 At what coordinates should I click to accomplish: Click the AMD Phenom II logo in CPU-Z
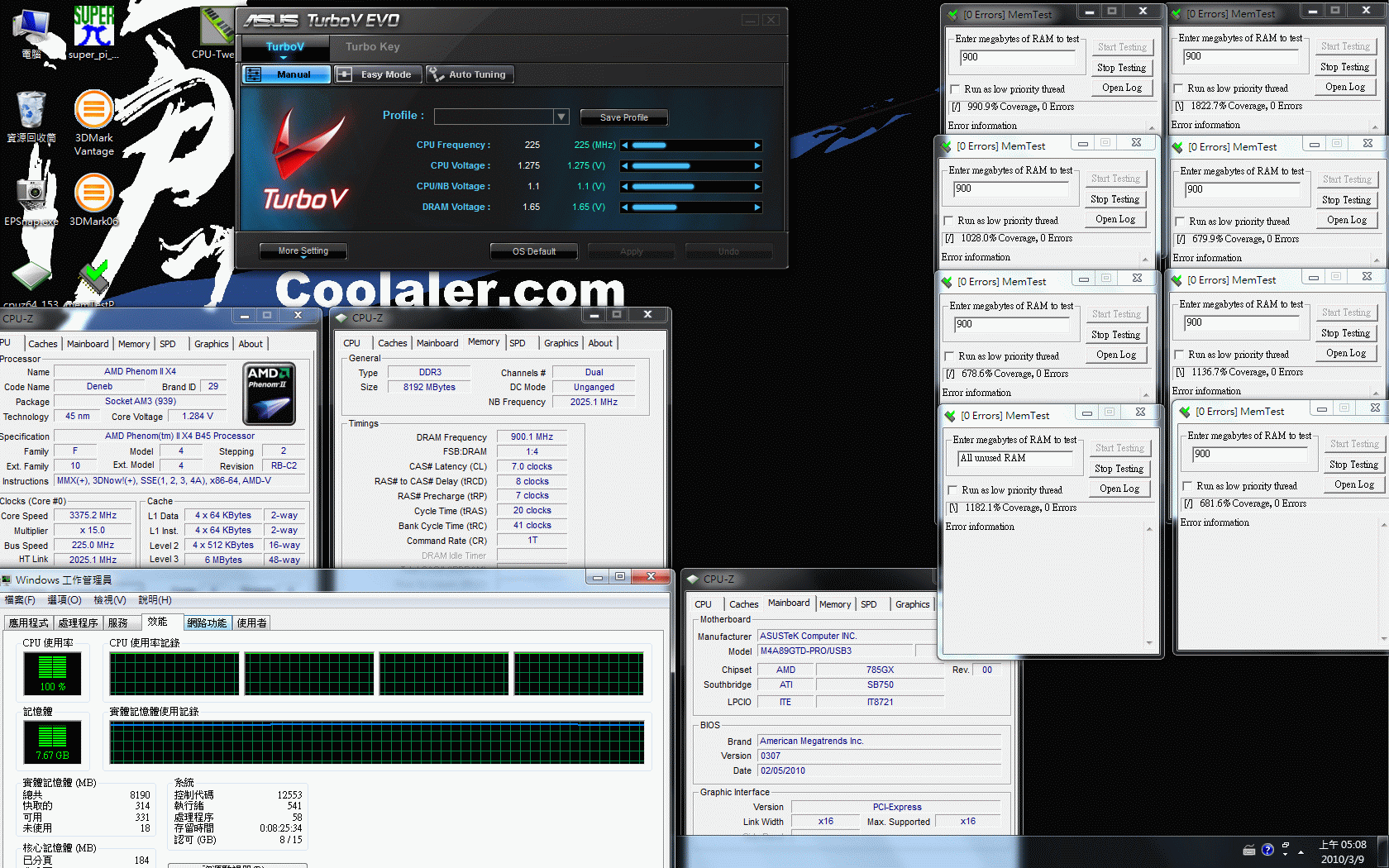[x=270, y=394]
